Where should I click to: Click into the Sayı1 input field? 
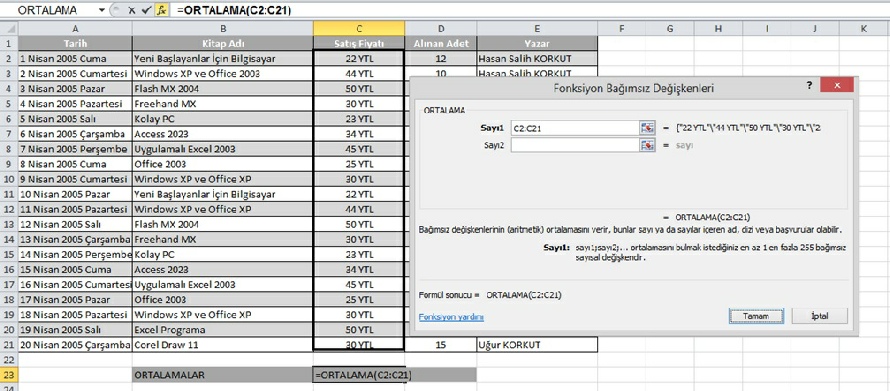coord(576,128)
